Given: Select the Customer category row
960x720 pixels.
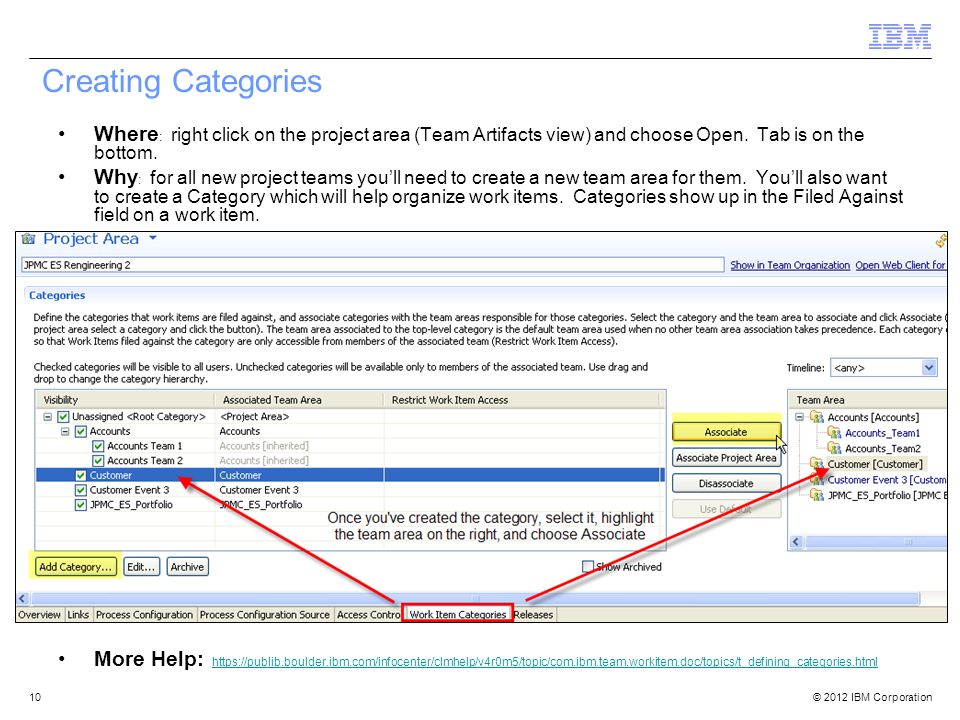Looking at the screenshot, I should [350, 475].
